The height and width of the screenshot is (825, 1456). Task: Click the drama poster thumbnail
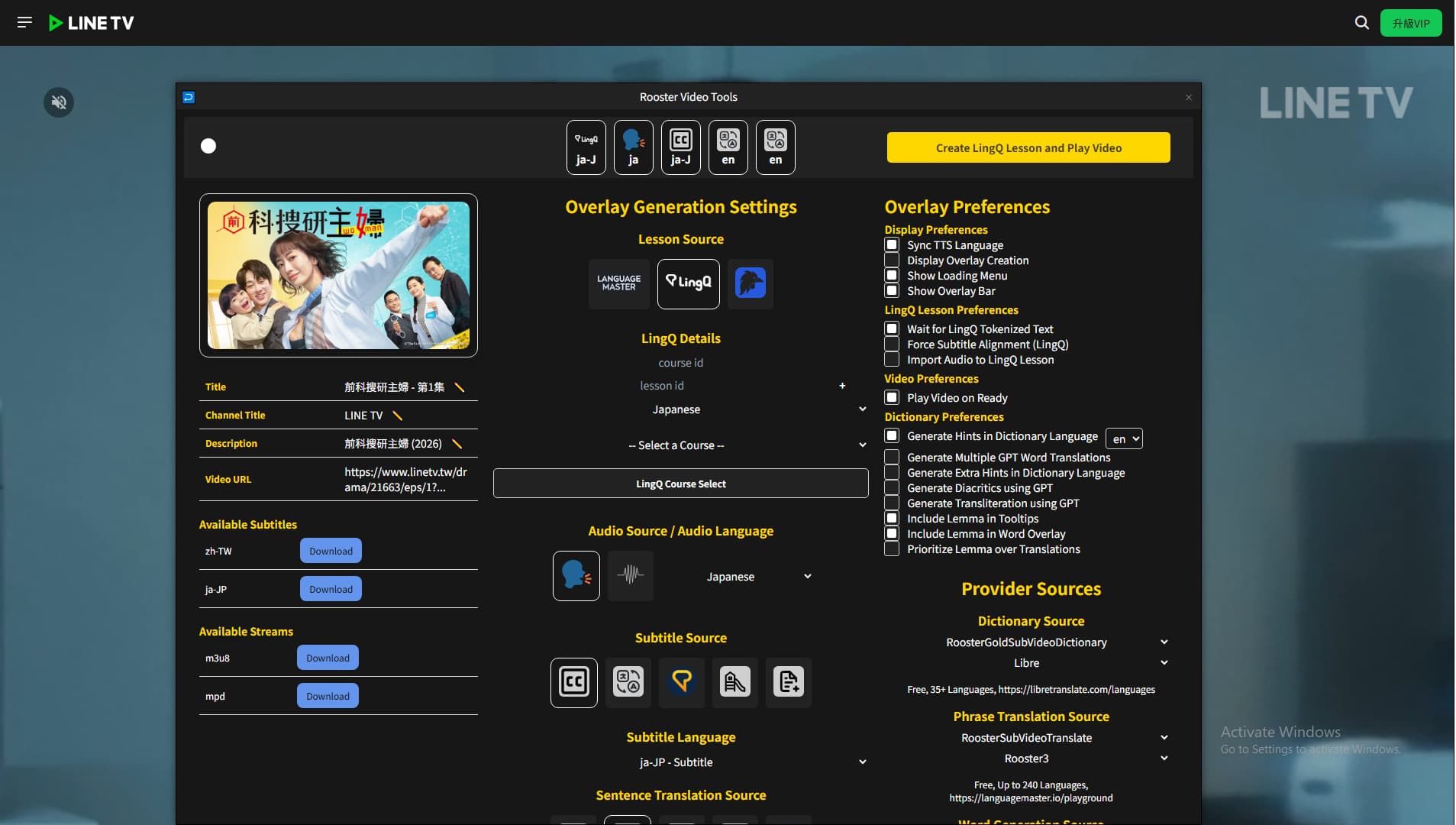tap(338, 275)
